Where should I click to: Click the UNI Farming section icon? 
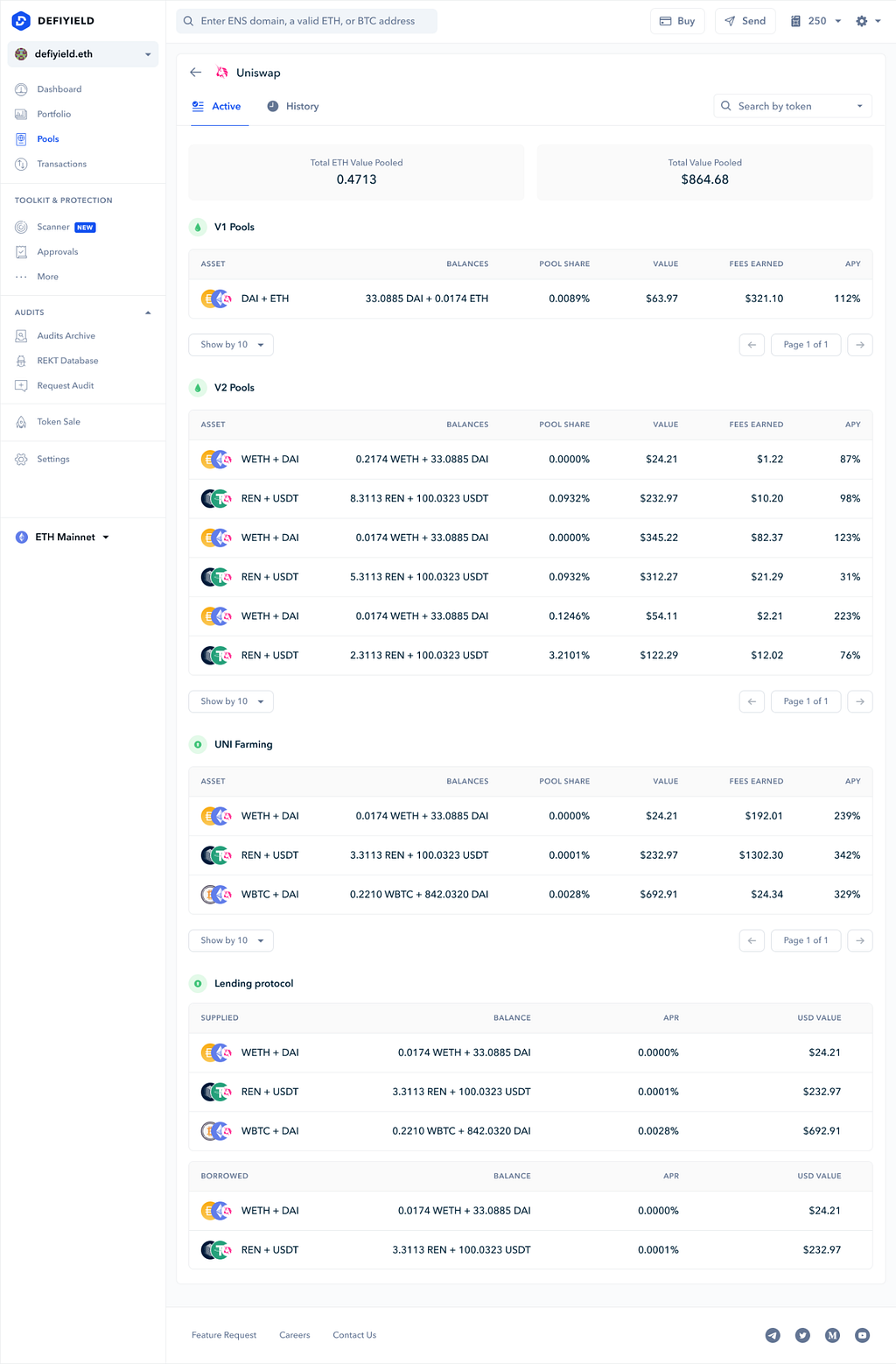click(x=198, y=744)
